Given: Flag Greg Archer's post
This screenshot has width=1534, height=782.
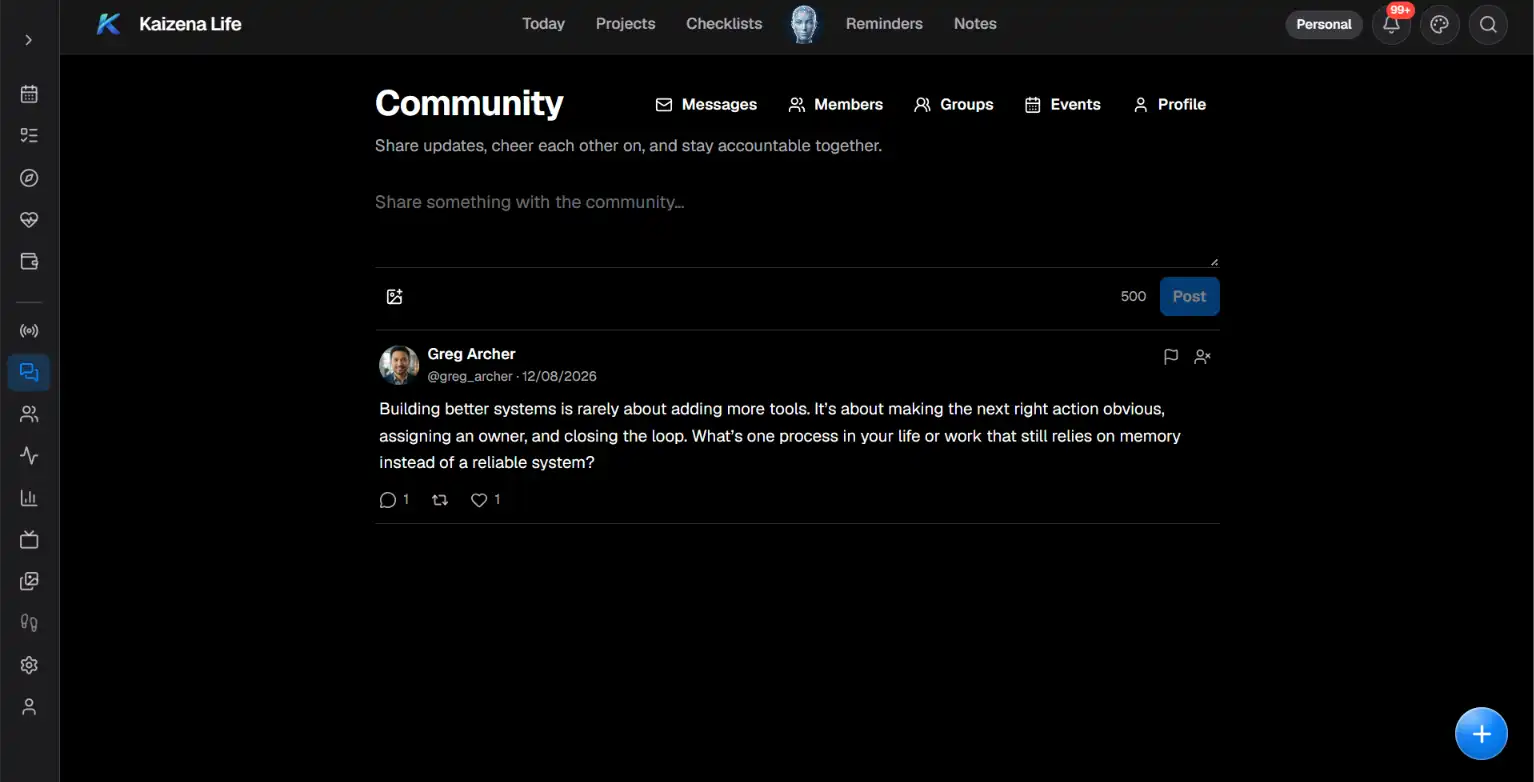Looking at the screenshot, I should coord(1171,356).
